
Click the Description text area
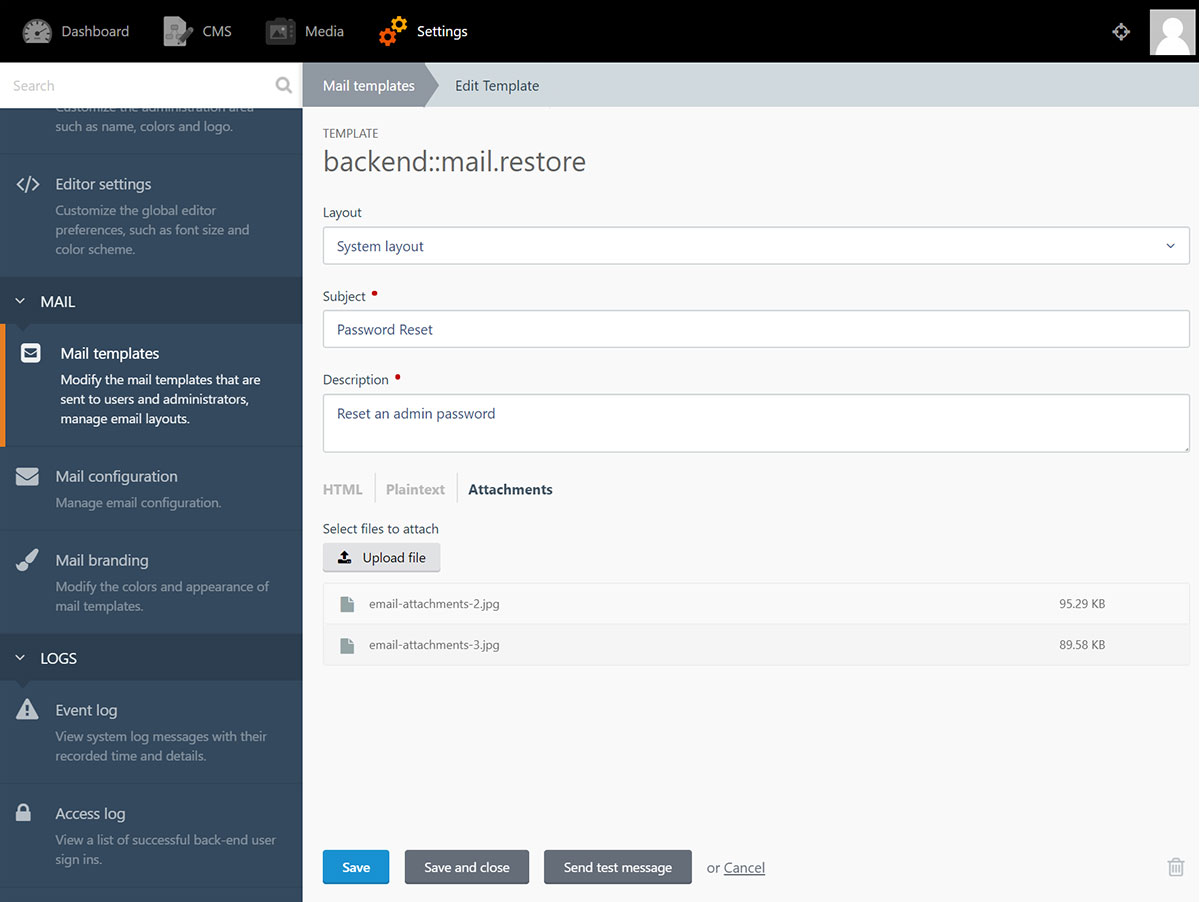[756, 423]
